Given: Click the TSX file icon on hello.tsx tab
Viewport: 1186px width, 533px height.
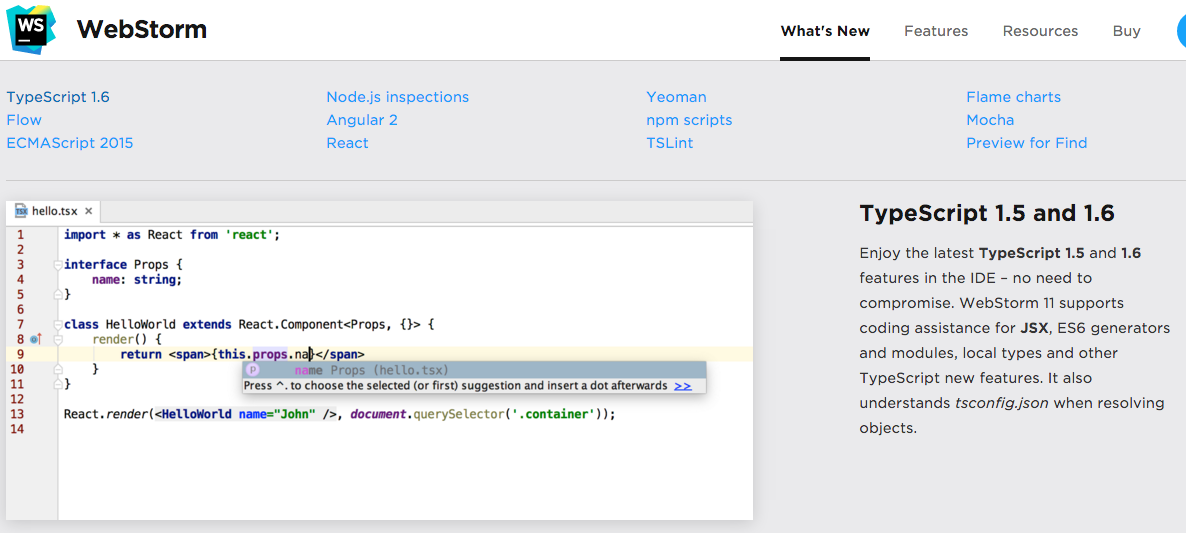Looking at the screenshot, I should (x=20, y=211).
